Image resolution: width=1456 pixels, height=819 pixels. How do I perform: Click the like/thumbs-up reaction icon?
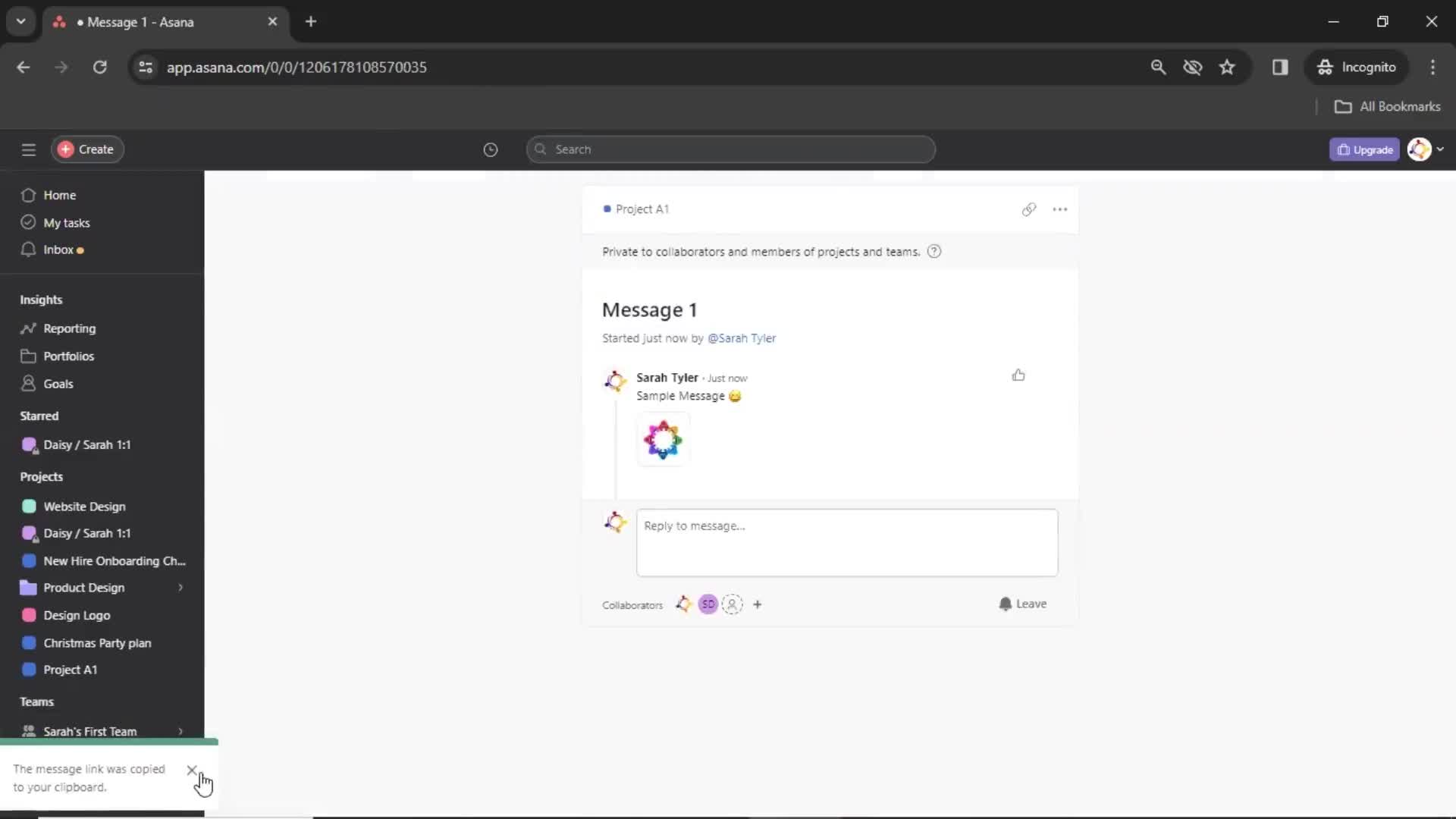point(1018,375)
